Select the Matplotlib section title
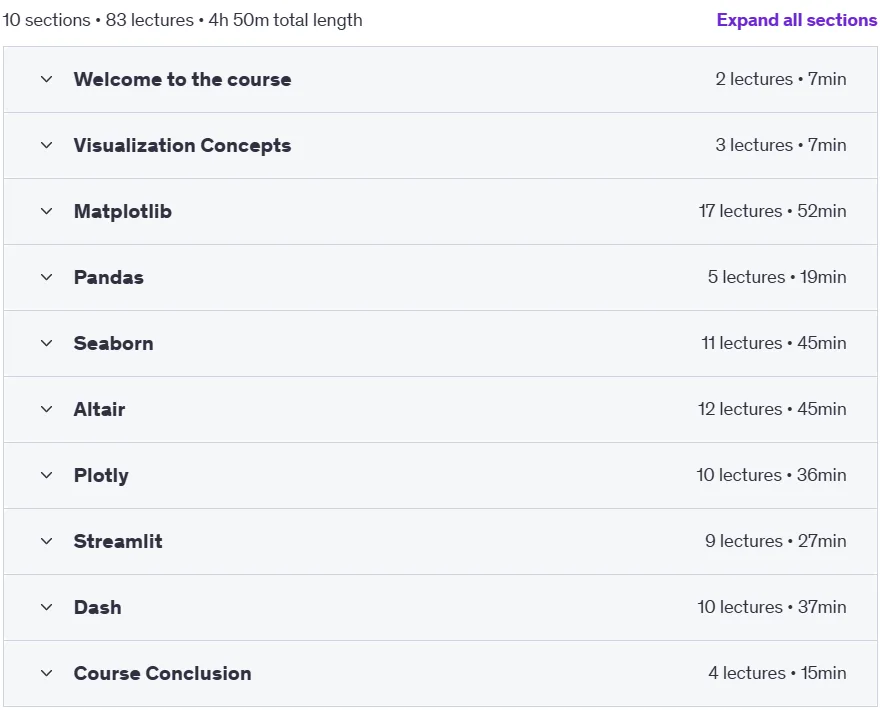Viewport: 880px width, 710px height. [123, 212]
